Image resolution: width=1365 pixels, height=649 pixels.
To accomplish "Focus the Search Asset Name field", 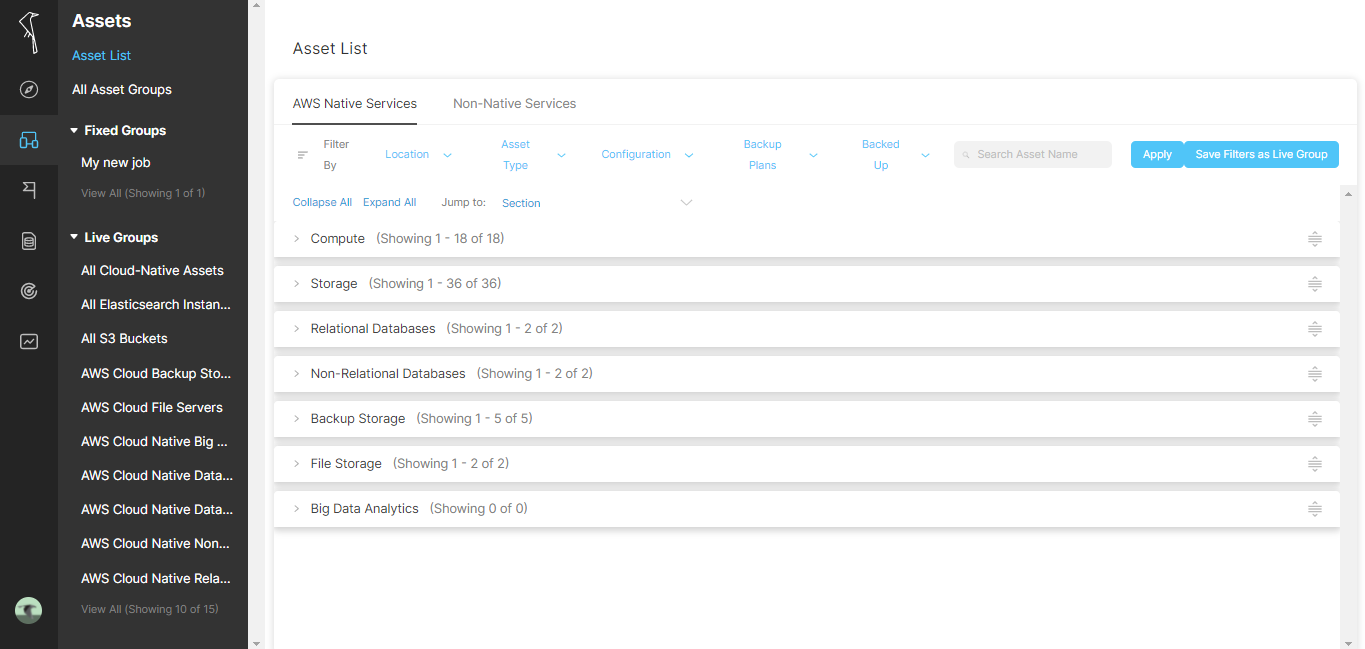I will click(x=1033, y=155).
